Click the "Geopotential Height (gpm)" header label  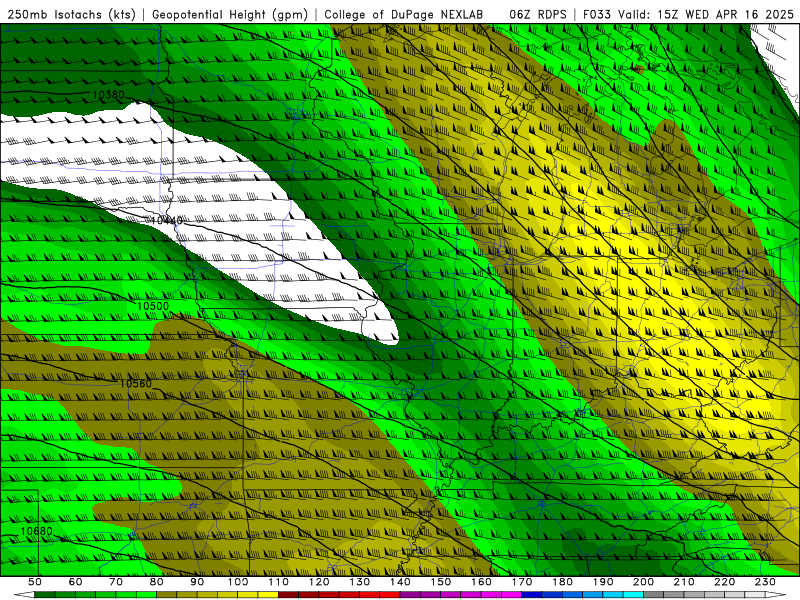click(230, 15)
